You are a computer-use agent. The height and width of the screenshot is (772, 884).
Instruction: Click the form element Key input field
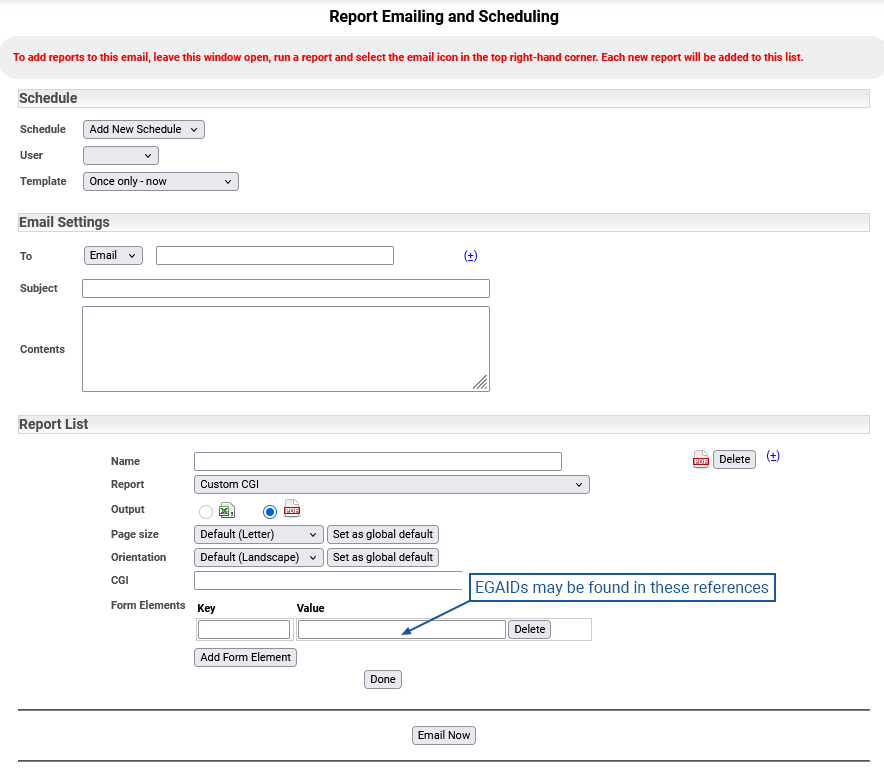244,629
